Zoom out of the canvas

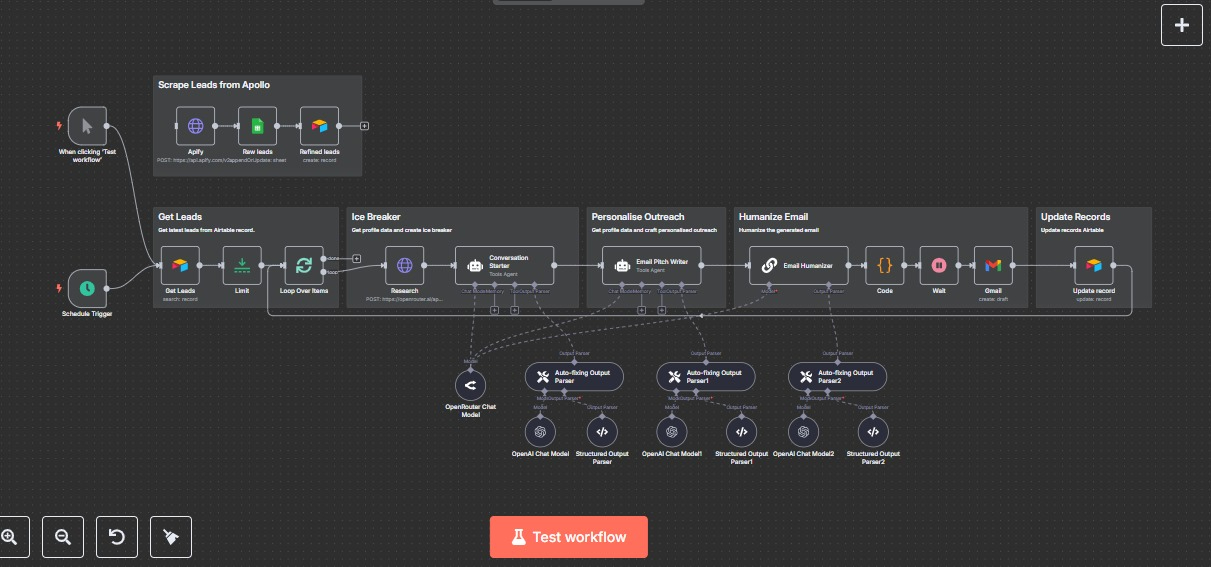coord(63,537)
